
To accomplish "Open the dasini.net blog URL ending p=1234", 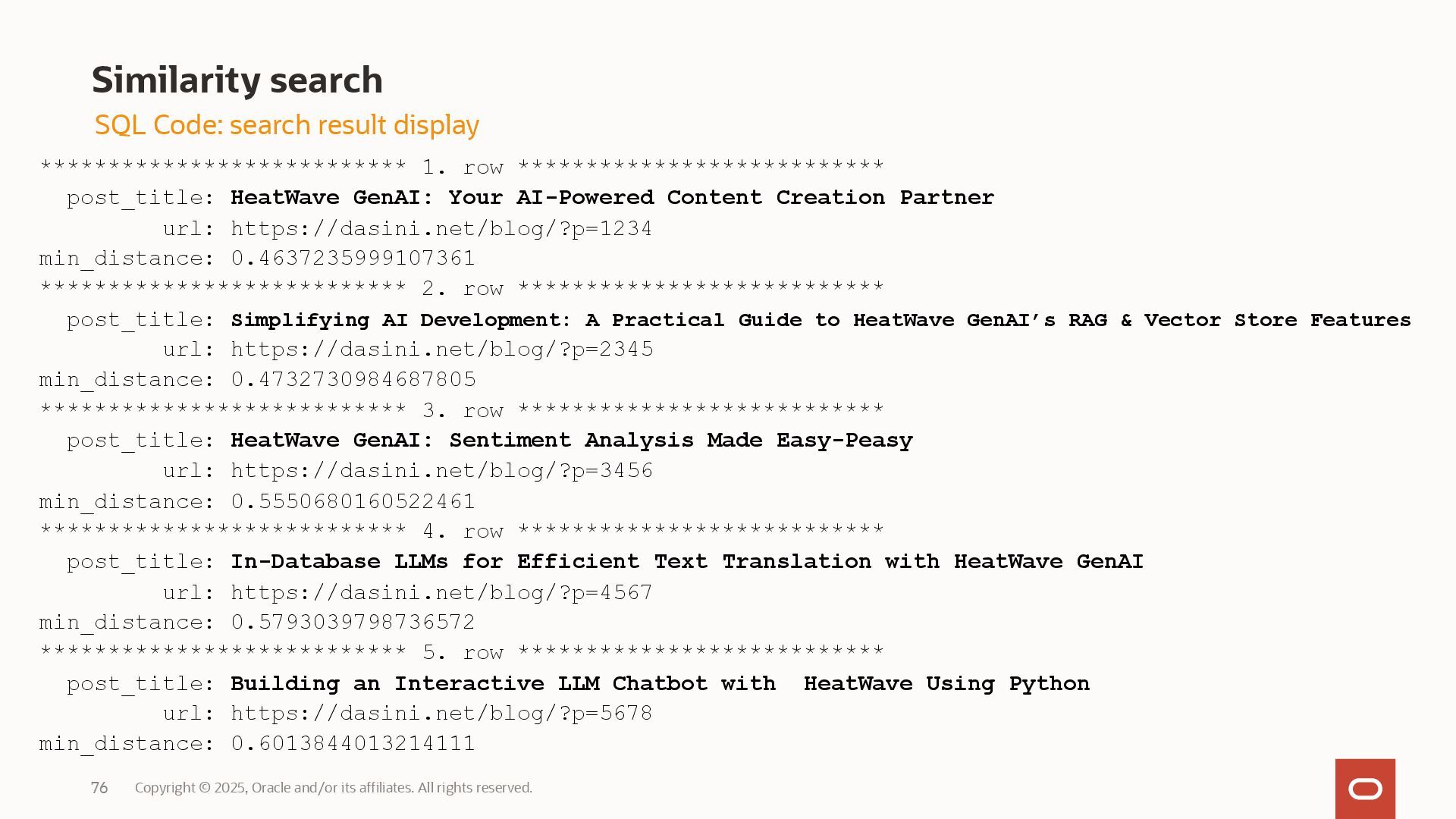I will pos(441,228).
